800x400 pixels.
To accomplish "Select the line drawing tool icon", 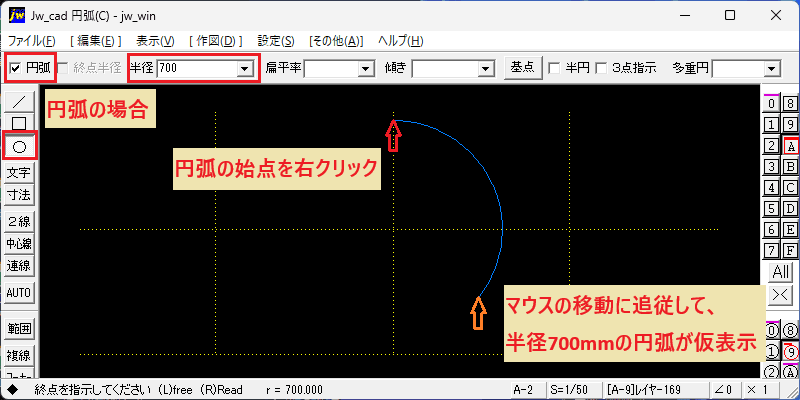I will tap(19, 102).
